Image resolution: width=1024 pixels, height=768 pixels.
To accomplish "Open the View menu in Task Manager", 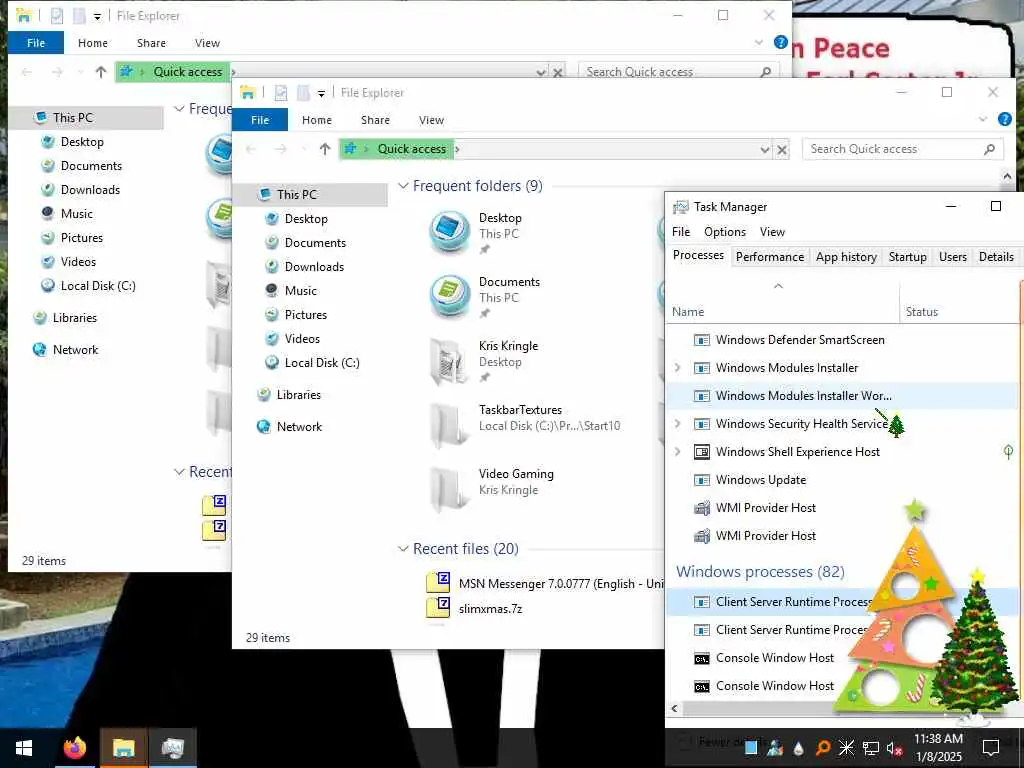I will click(772, 232).
